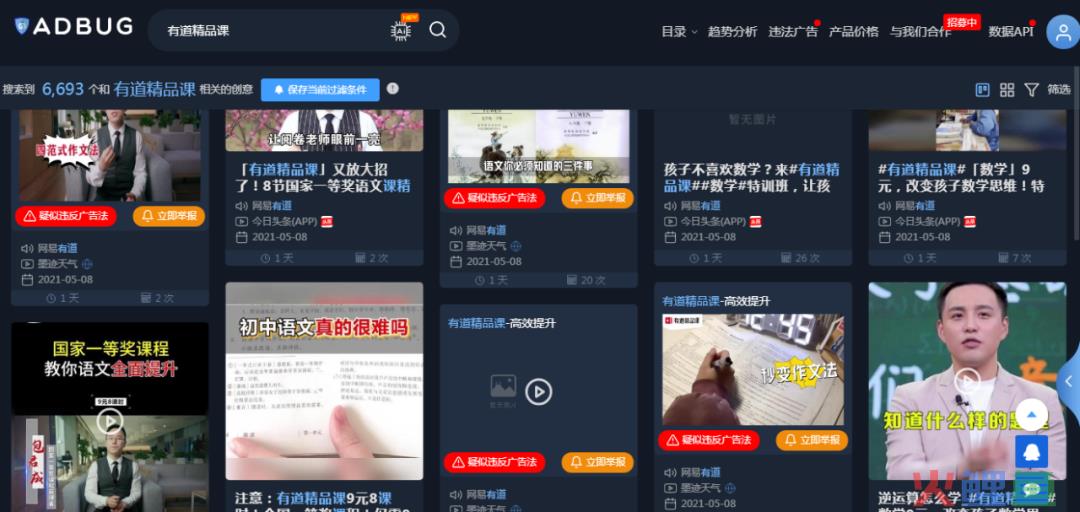
Task: Click the info circle next to save filter
Action: point(393,88)
